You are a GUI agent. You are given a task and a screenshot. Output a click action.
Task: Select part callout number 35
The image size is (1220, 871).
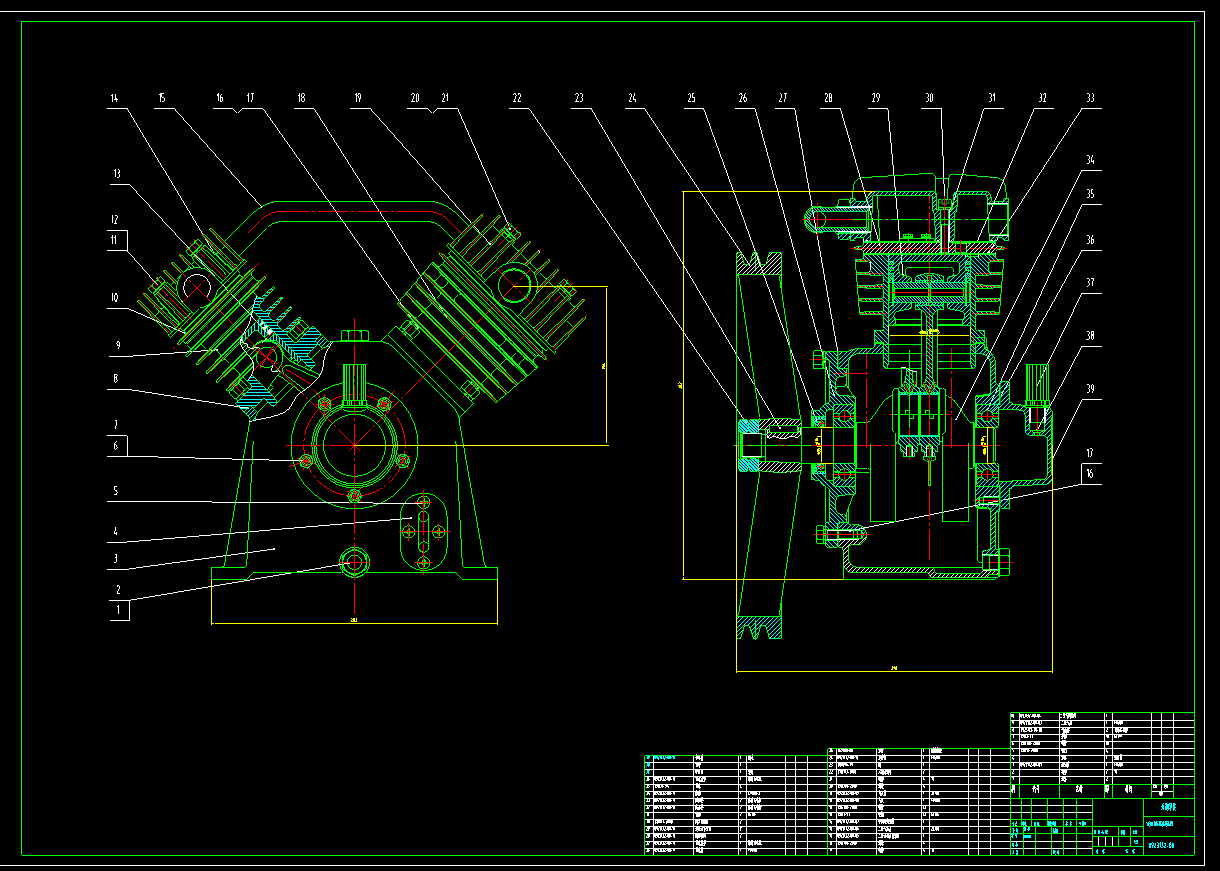click(x=1090, y=194)
